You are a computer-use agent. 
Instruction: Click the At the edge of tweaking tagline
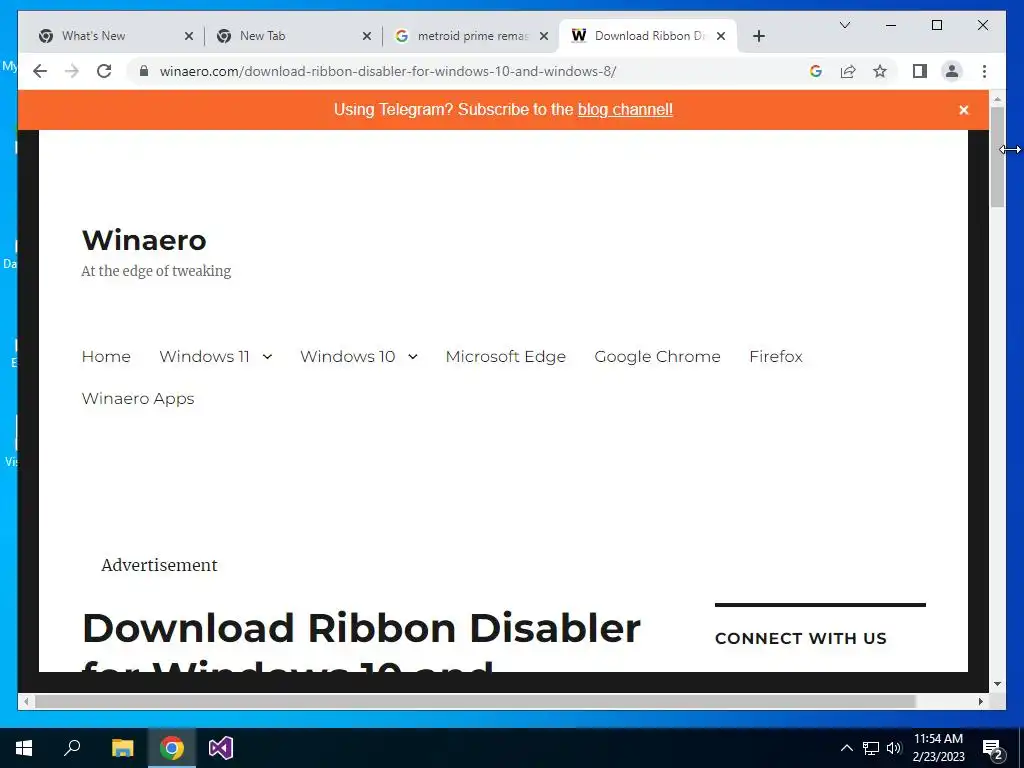[x=156, y=271]
